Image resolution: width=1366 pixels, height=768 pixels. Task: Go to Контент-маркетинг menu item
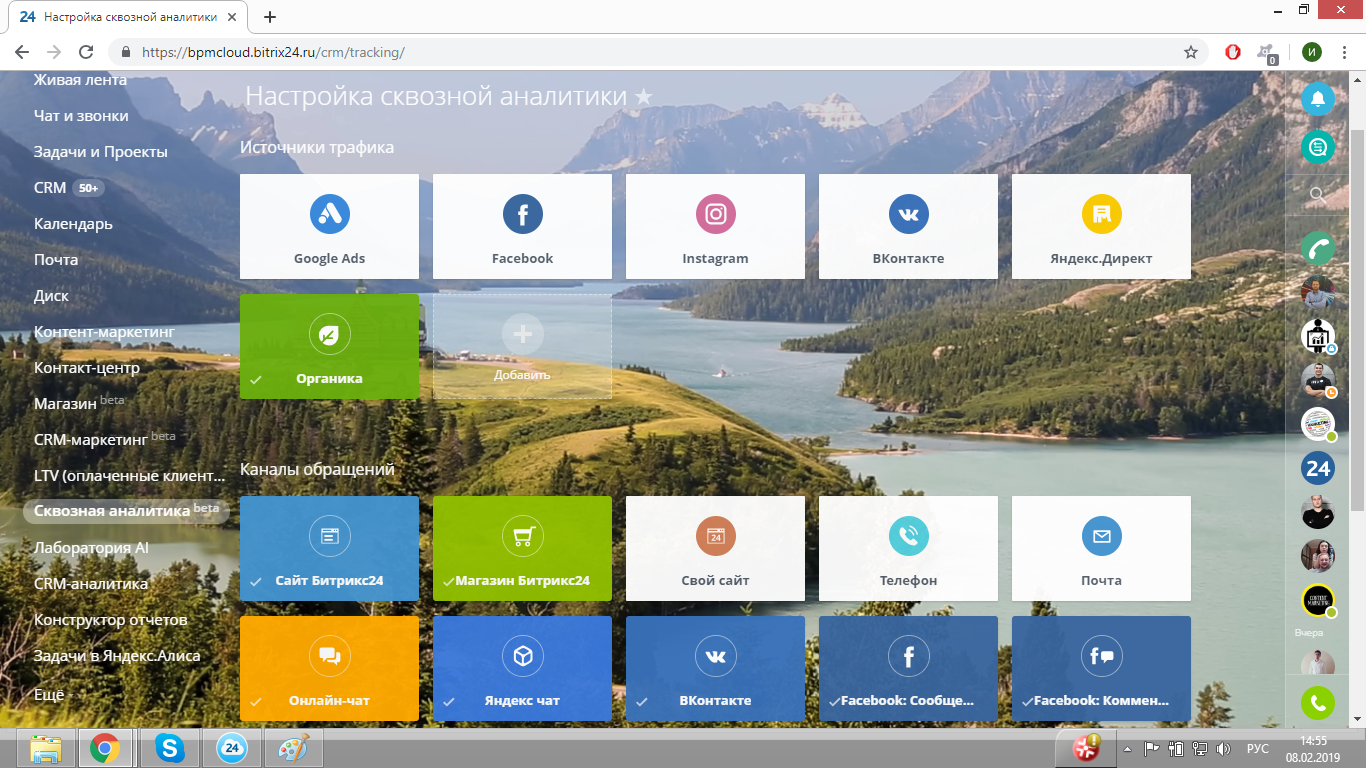(x=104, y=332)
